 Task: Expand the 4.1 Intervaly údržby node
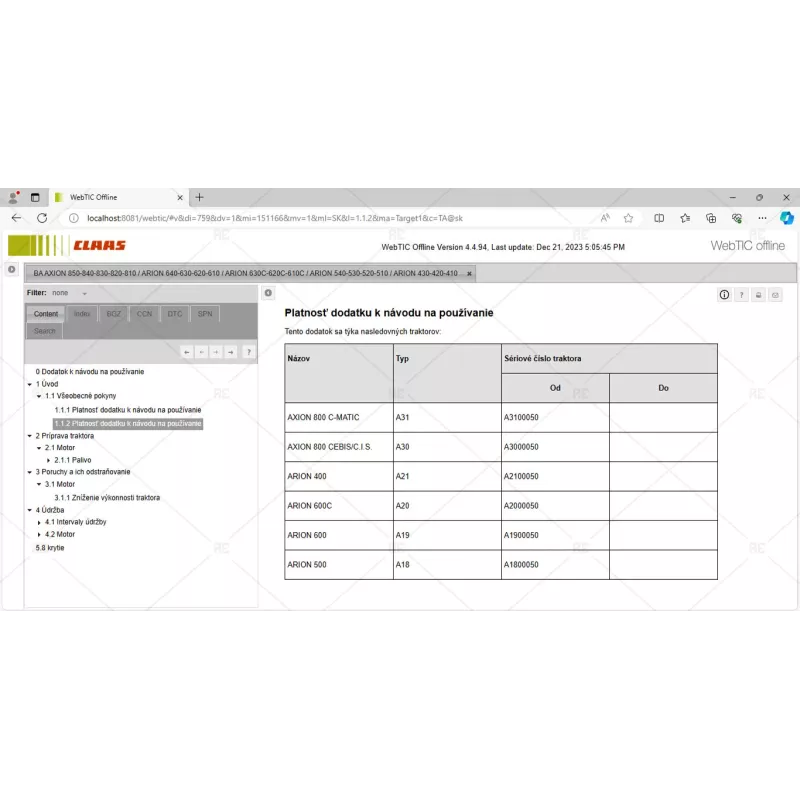[x=39, y=522]
